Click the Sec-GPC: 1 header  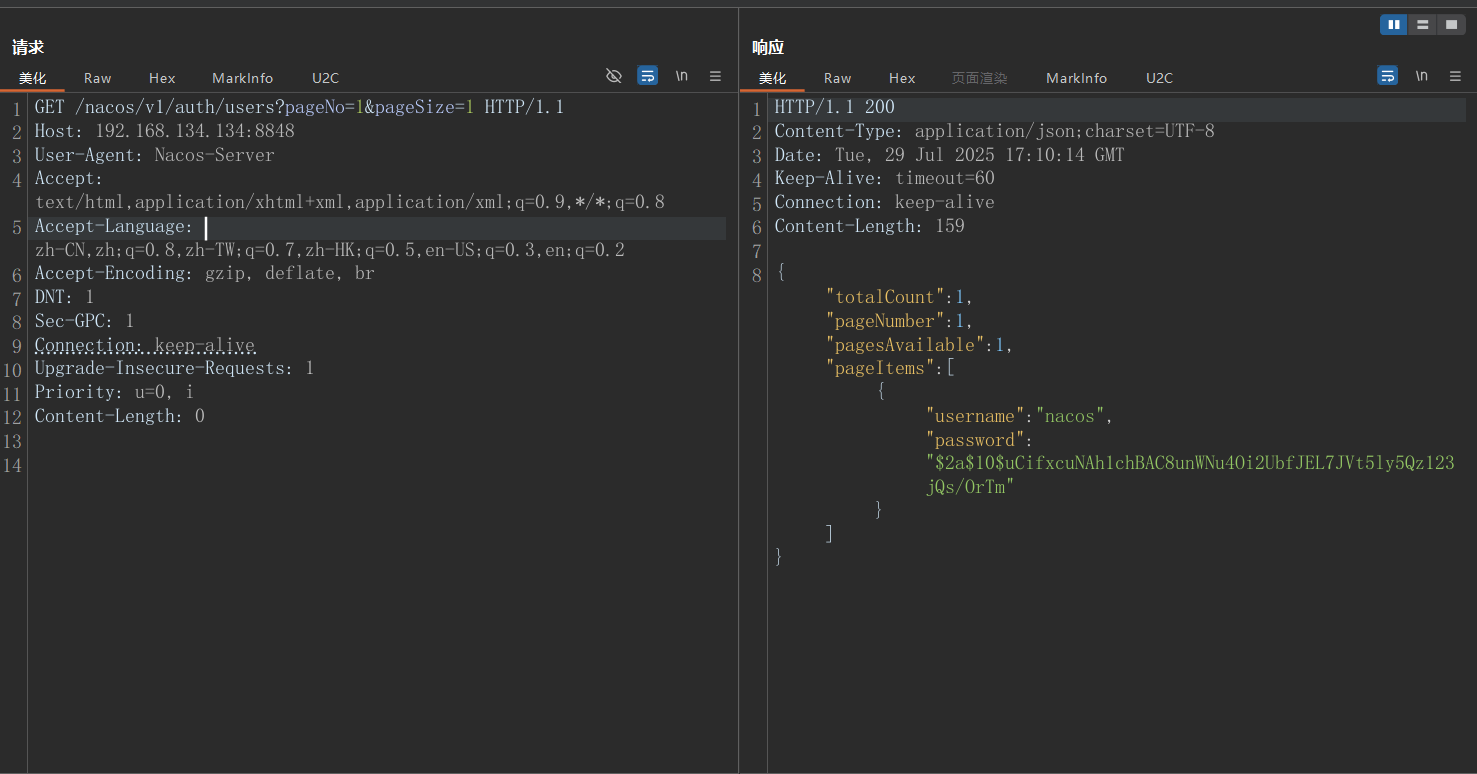84,321
